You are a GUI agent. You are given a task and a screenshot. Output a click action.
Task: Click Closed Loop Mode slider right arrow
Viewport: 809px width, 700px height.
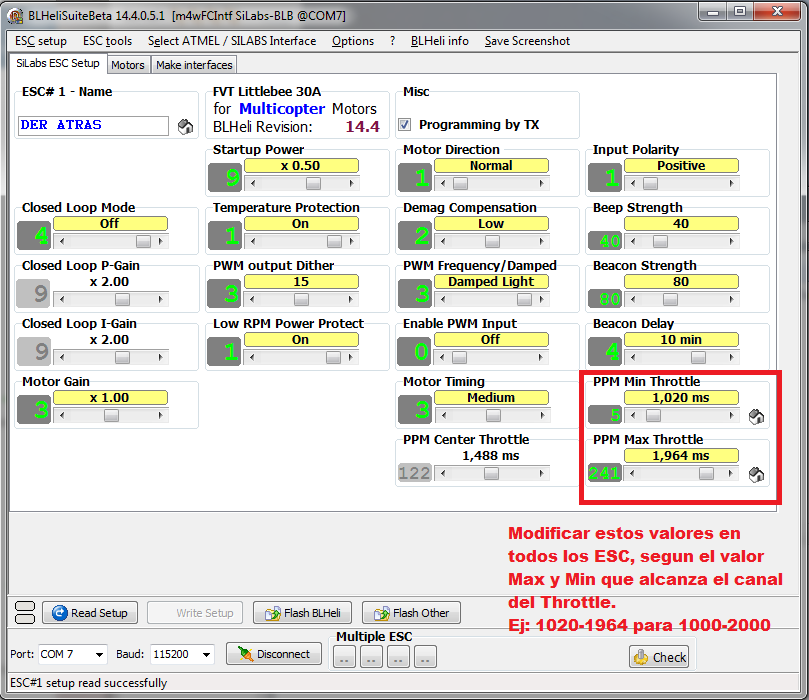point(161,241)
